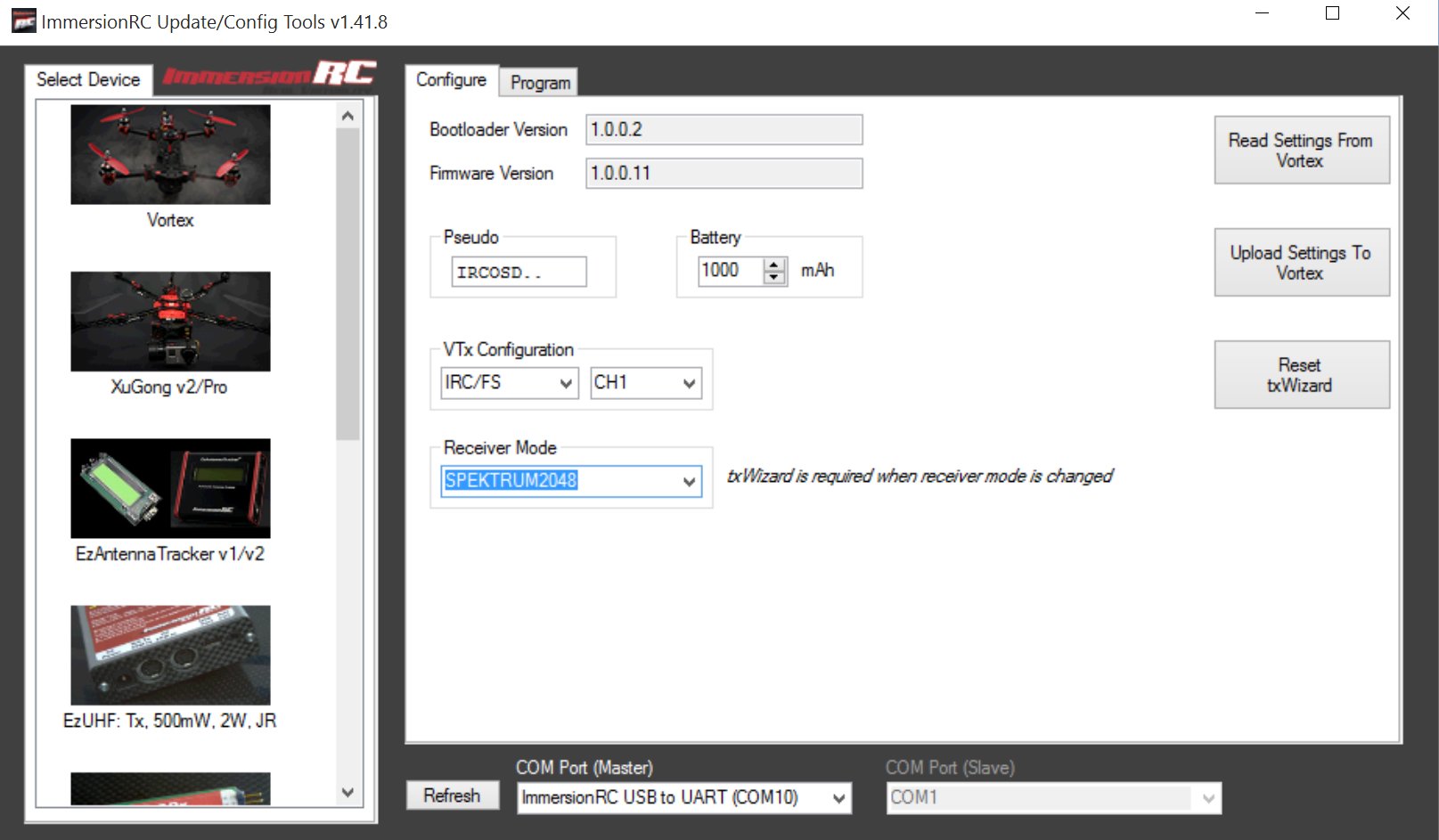The height and width of the screenshot is (840, 1439).
Task: Click the Bootloader Version field
Action: point(724,129)
